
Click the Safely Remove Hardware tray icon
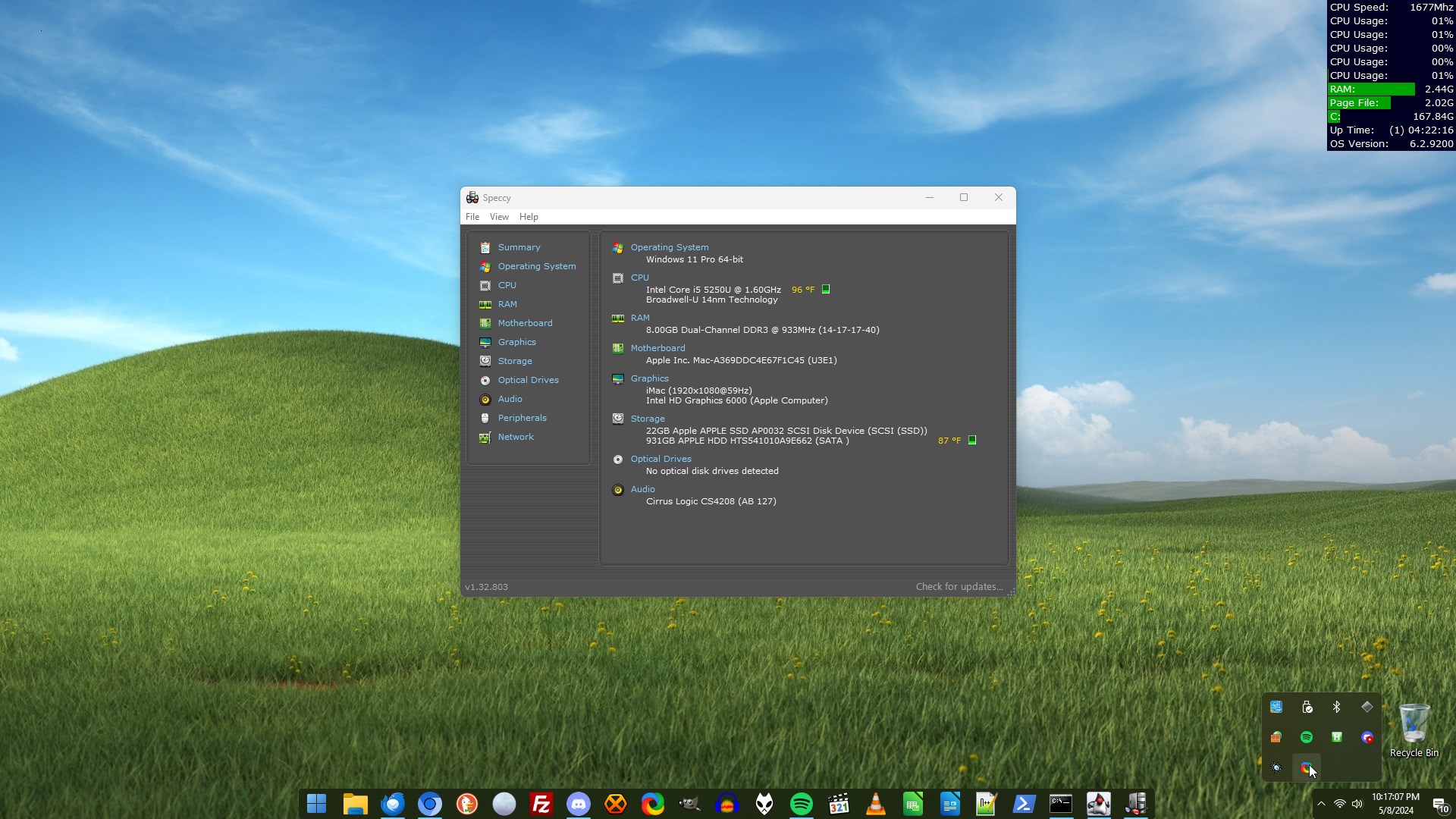[x=1307, y=707]
